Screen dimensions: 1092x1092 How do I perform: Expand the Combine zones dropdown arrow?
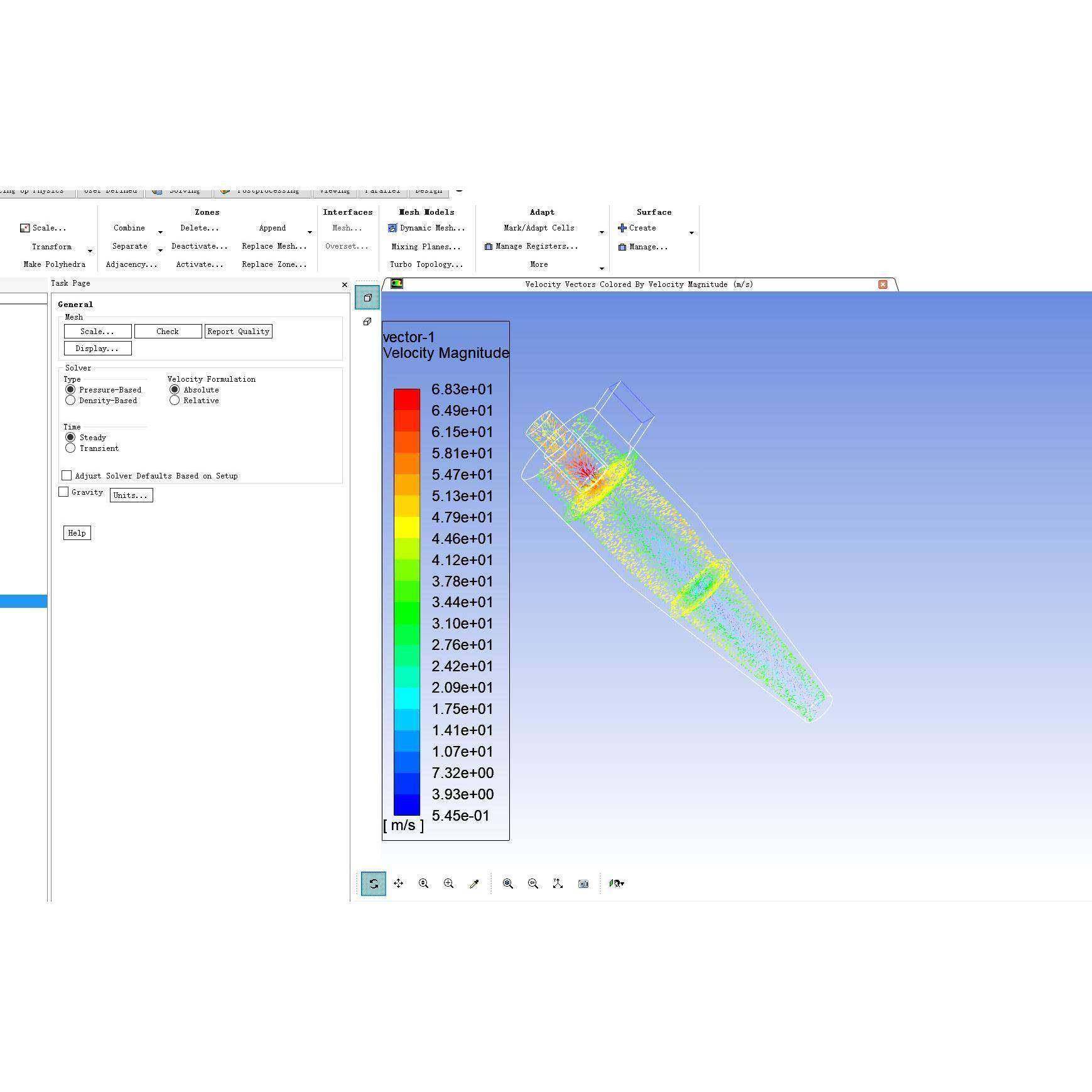click(x=160, y=232)
